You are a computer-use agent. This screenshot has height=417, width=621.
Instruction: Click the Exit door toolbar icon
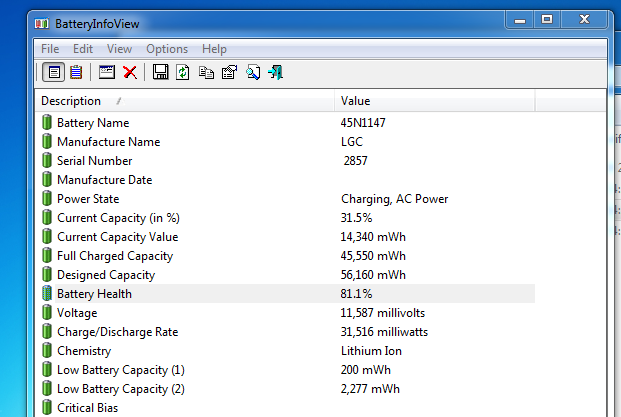point(276,72)
